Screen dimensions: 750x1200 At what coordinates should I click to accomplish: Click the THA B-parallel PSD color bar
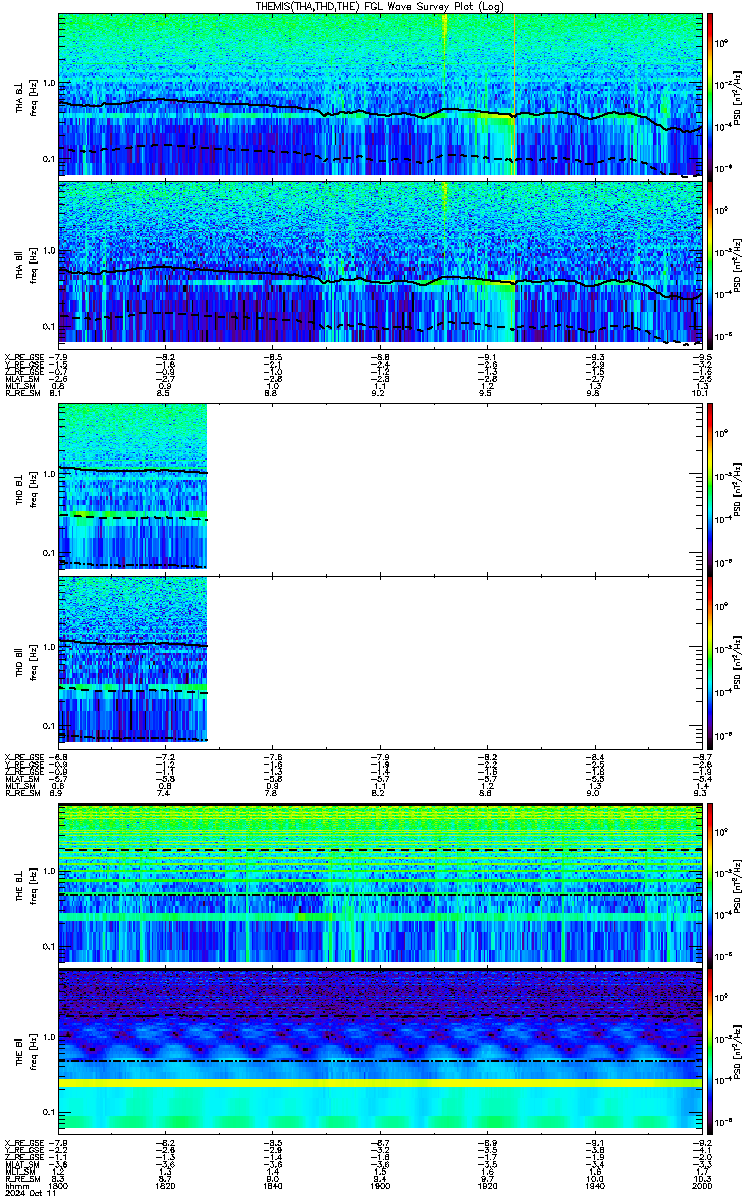(x=710, y=263)
